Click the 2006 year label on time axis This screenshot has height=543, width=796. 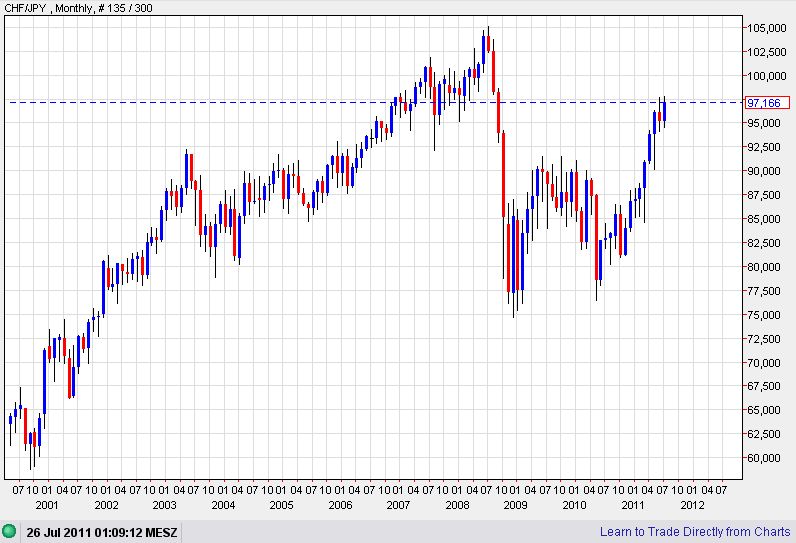click(x=340, y=505)
